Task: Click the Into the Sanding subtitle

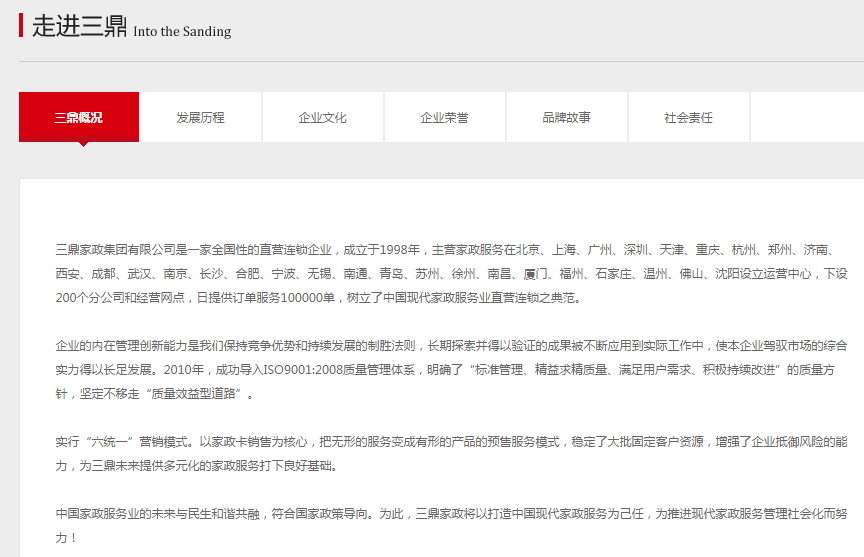Action: (182, 31)
